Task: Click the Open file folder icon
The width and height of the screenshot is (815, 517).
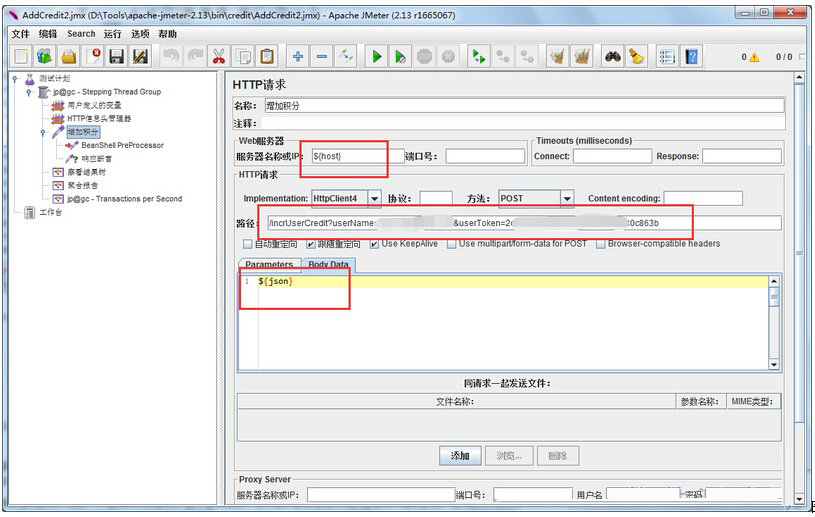Action: pyautogui.click(x=69, y=56)
